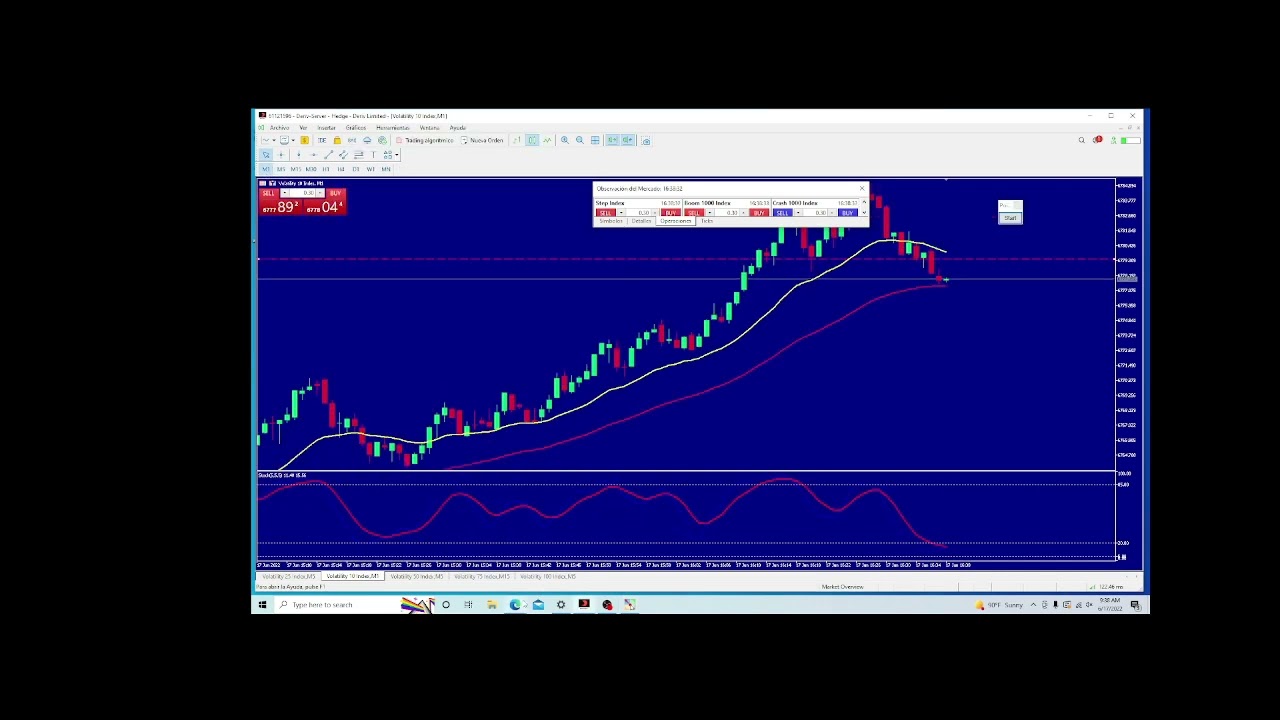Click the IDE editor icon
This screenshot has width=1280, height=720.
pyautogui.click(x=322, y=141)
